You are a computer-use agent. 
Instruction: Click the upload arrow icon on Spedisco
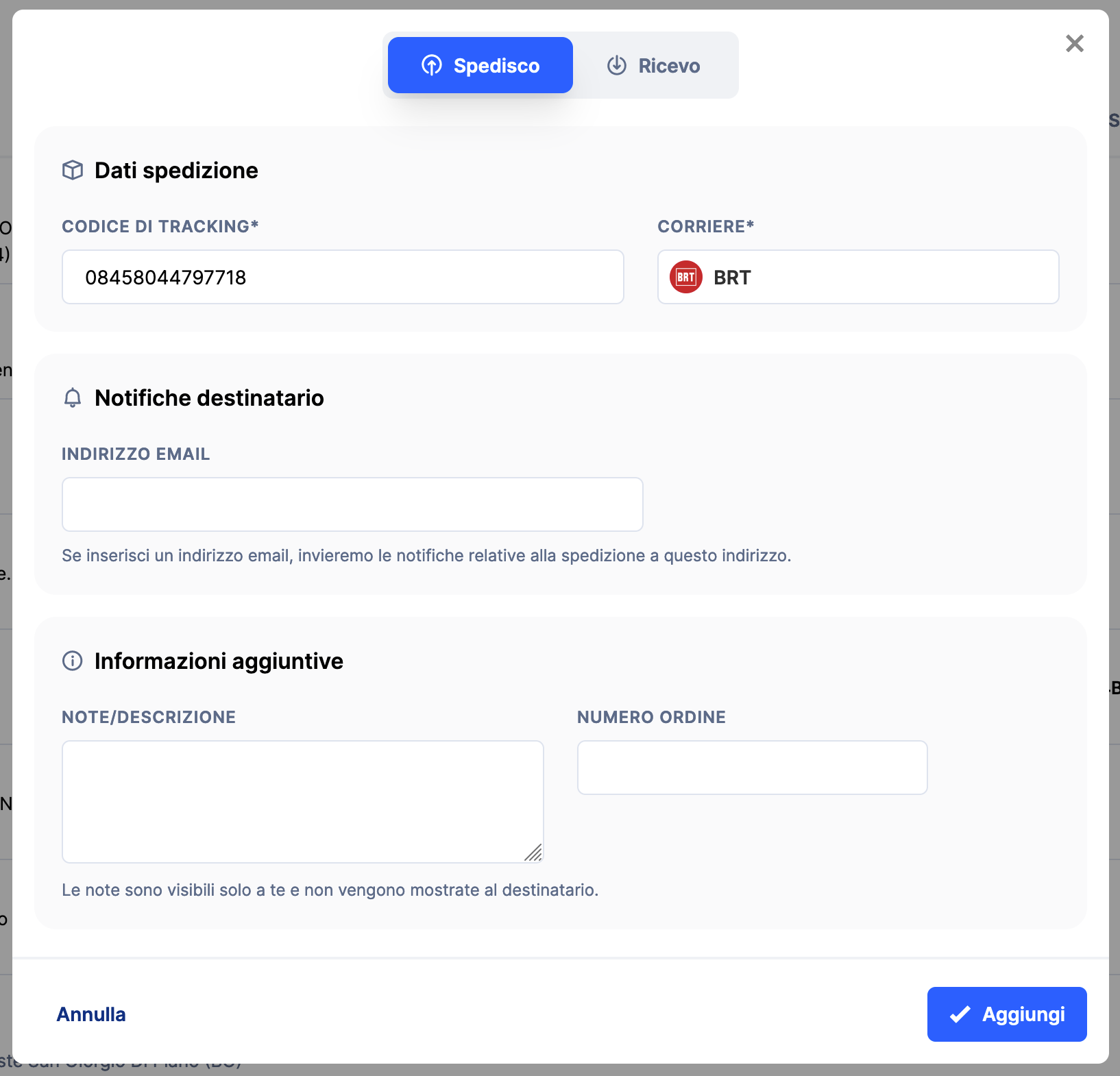[x=432, y=65]
